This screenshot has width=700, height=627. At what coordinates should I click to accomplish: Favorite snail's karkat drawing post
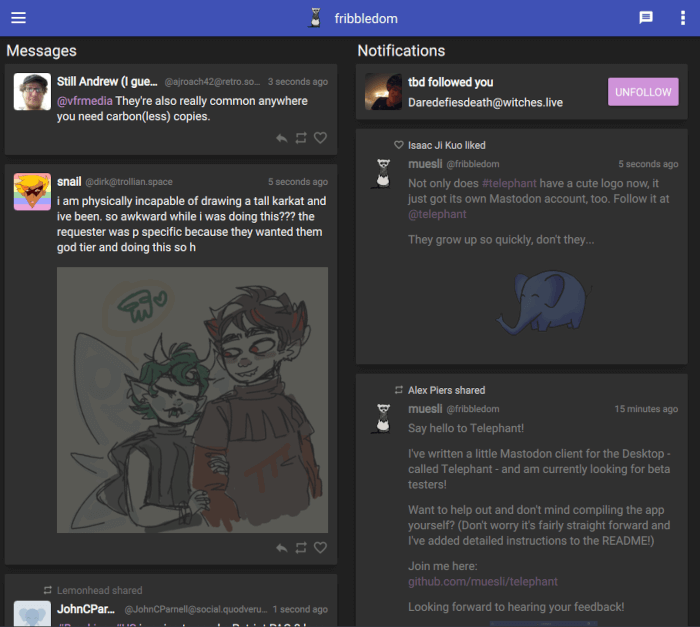tap(320, 548)
